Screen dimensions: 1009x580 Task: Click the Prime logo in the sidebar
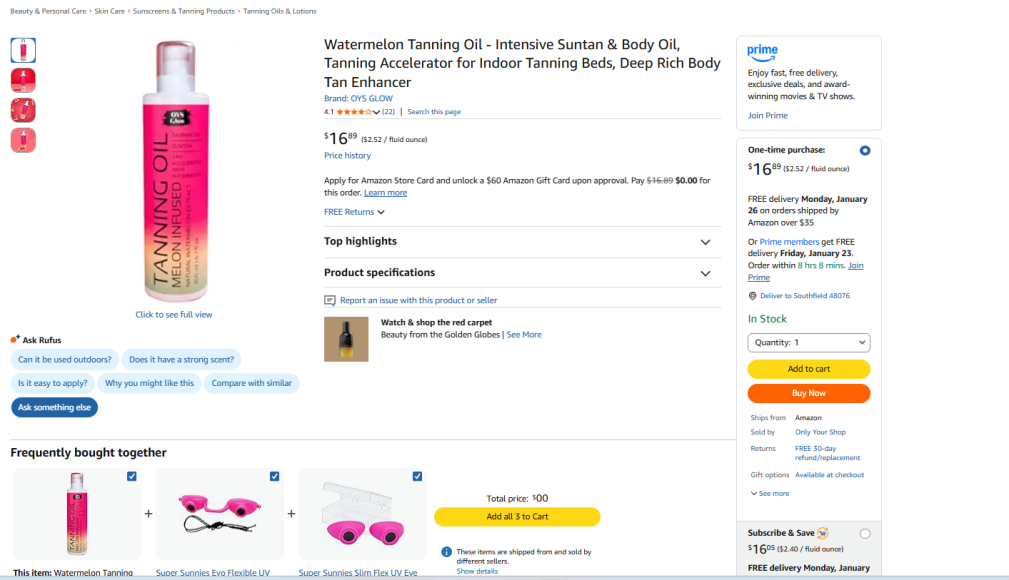coord(762,51)
